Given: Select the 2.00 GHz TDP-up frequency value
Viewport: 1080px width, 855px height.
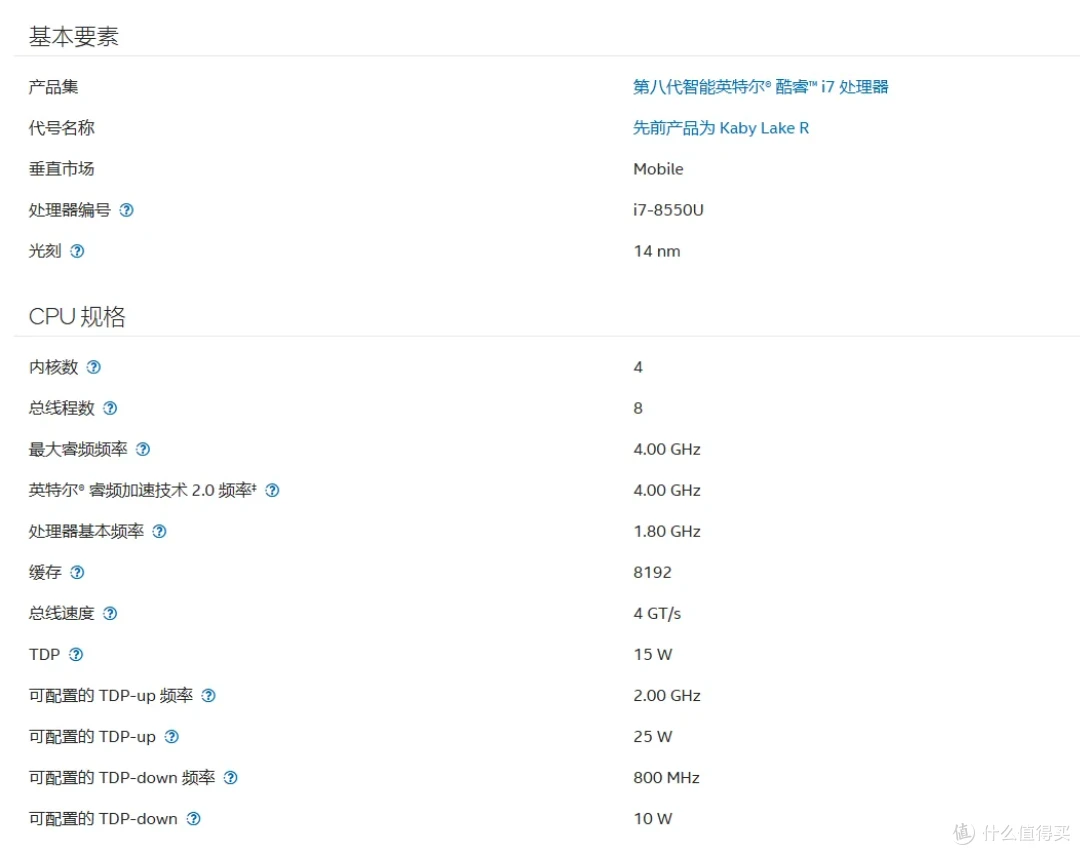Looking at the screenshot, I should [x=667, y=696].
